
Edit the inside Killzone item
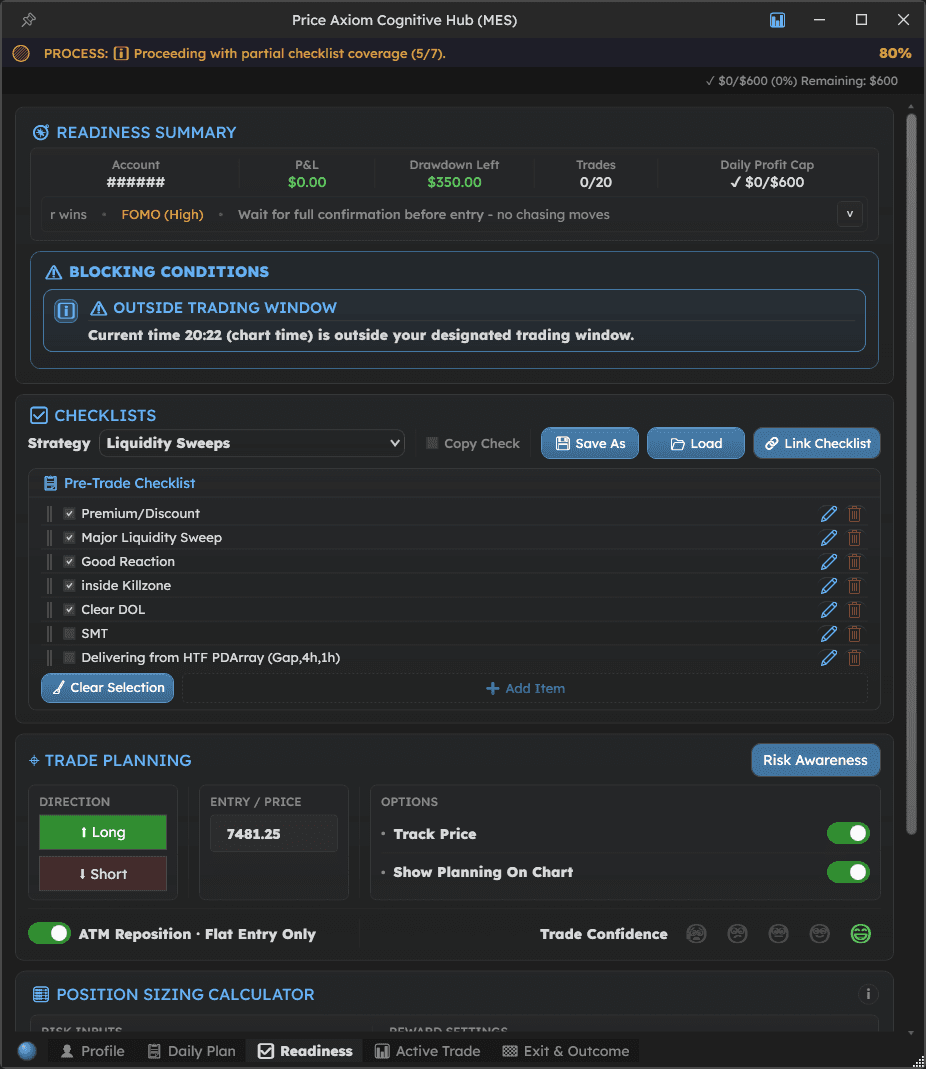(828, 586)
